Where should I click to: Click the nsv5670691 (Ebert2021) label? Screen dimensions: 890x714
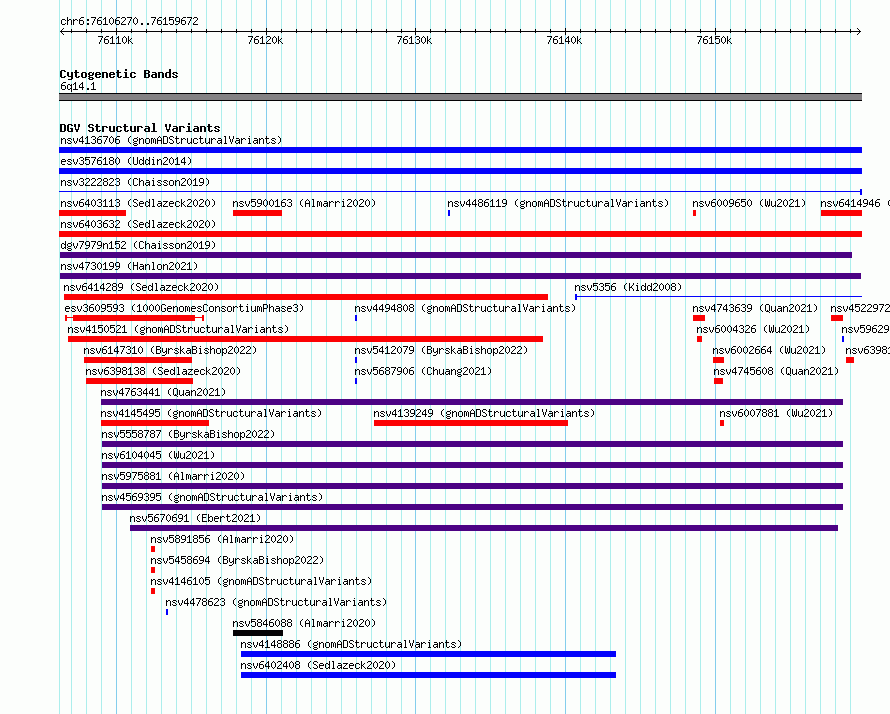(195, 518)
